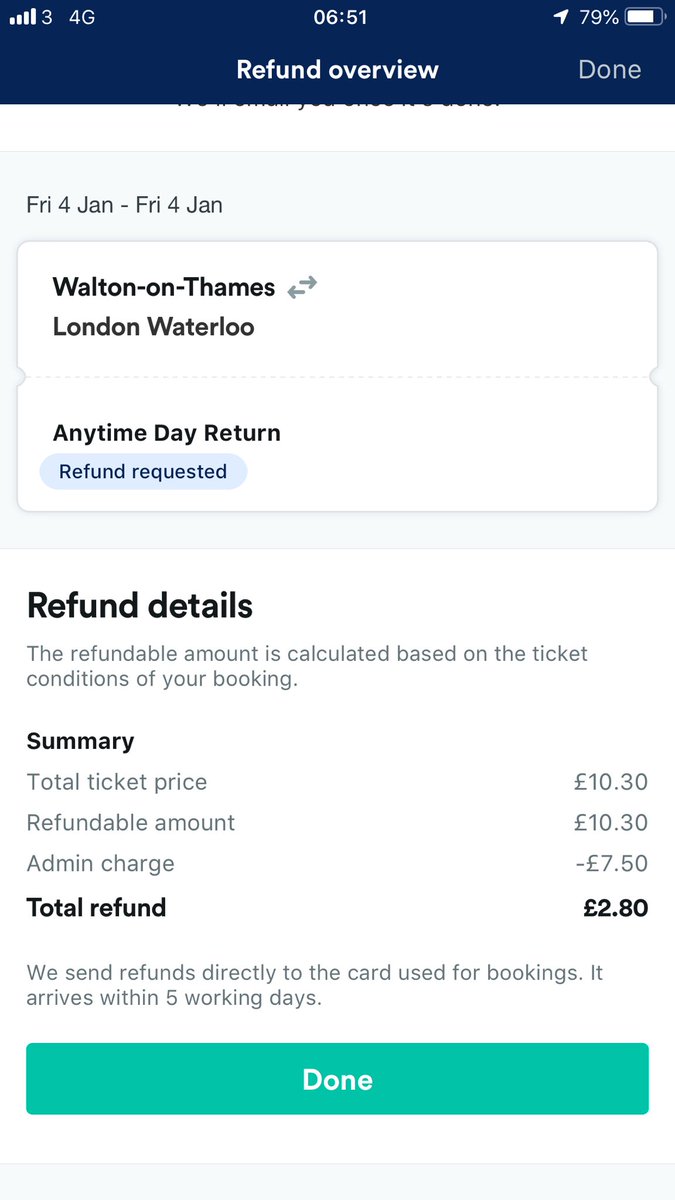Tap the location arrow status icon
Image resolution: width=675 pixels, height=1200 pixels.
(x=563, y=17)
